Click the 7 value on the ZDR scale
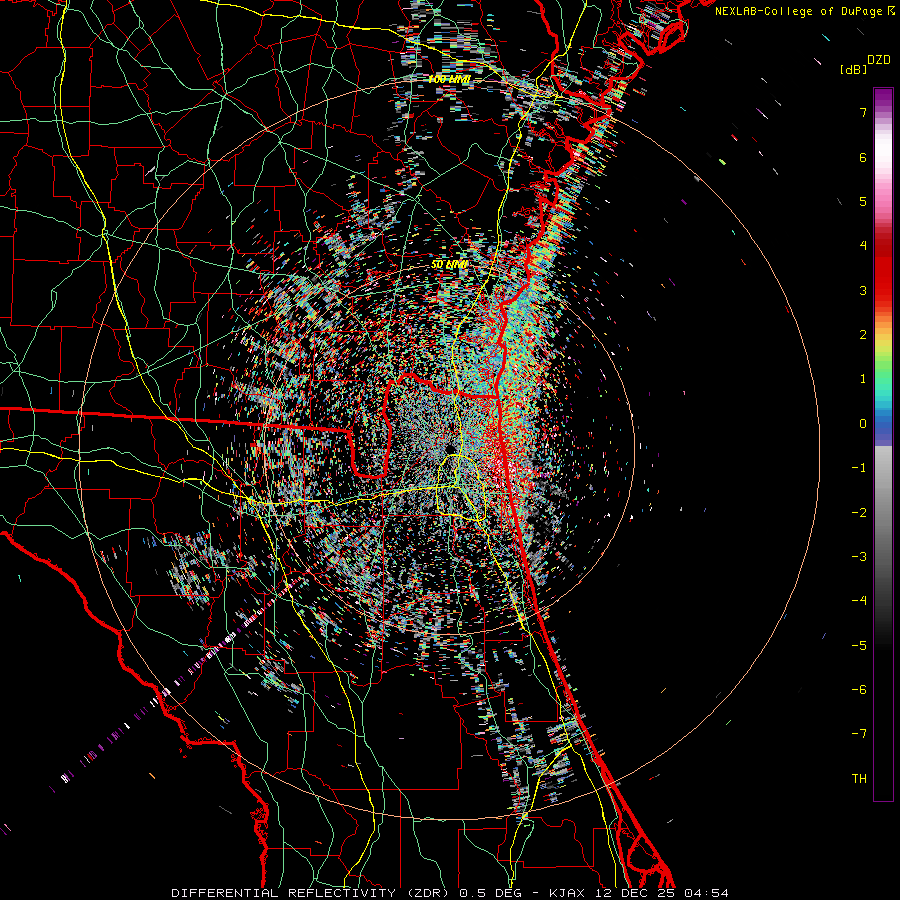 click(x=863, y=112)
